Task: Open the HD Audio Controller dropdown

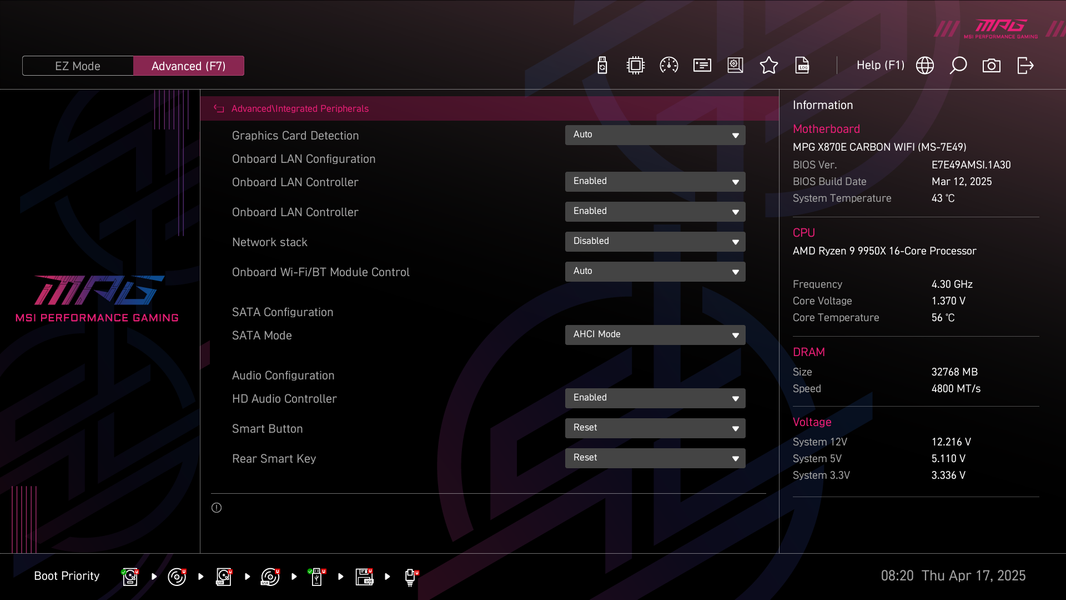Action: (x=655, y=398)
